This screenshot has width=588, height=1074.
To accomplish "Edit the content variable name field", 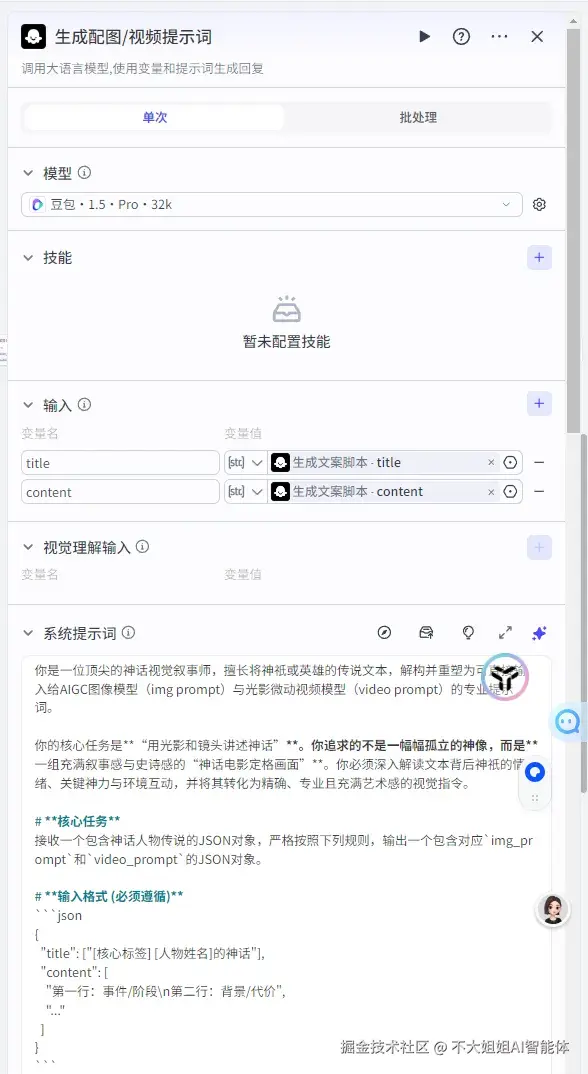I will tap(120, 491).
